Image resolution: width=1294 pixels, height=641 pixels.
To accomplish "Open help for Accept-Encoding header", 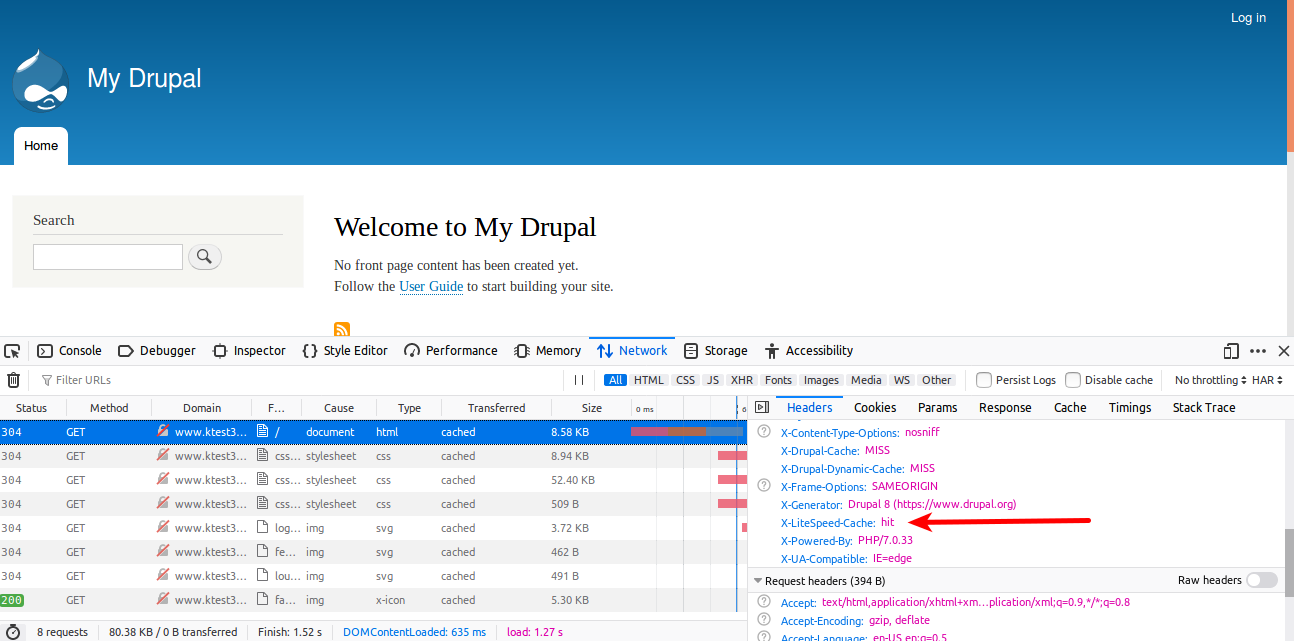I will [x=764, y=620].
